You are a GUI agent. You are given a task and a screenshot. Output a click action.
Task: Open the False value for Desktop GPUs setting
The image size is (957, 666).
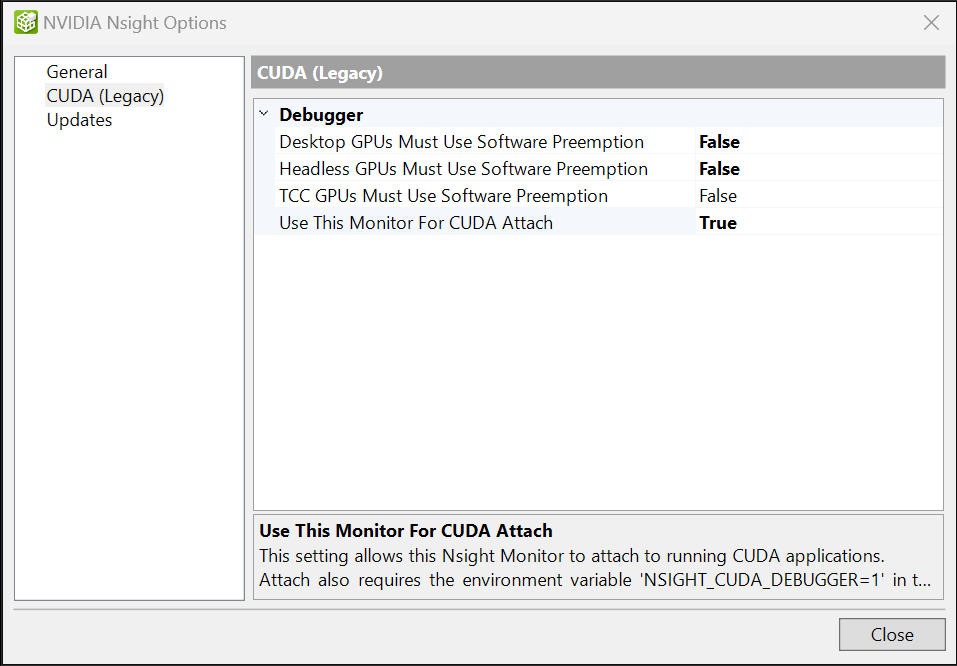(819, 142)
